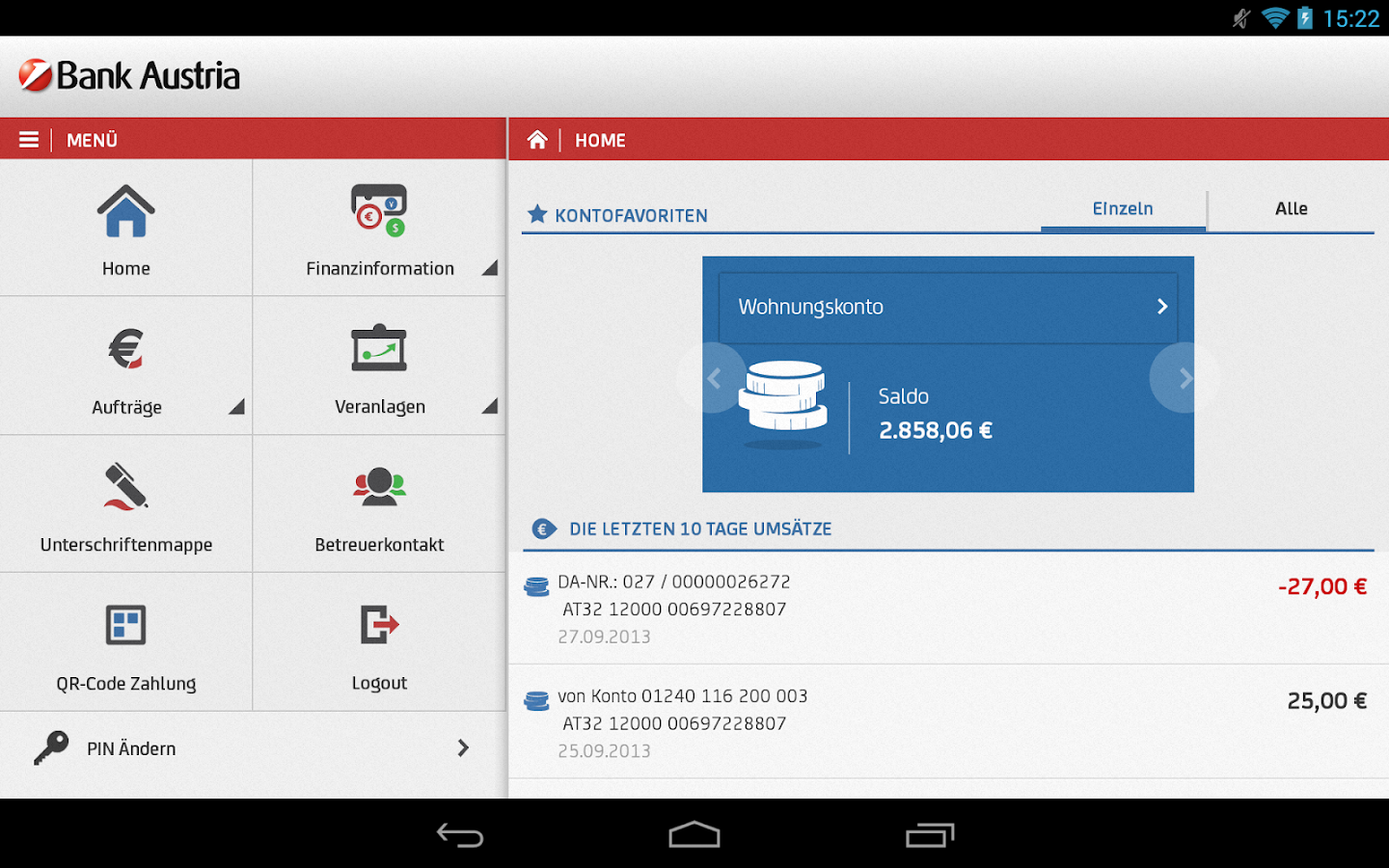Tap the Logout icon
The image size is (1389, 868).
click(x=379, y=625)
